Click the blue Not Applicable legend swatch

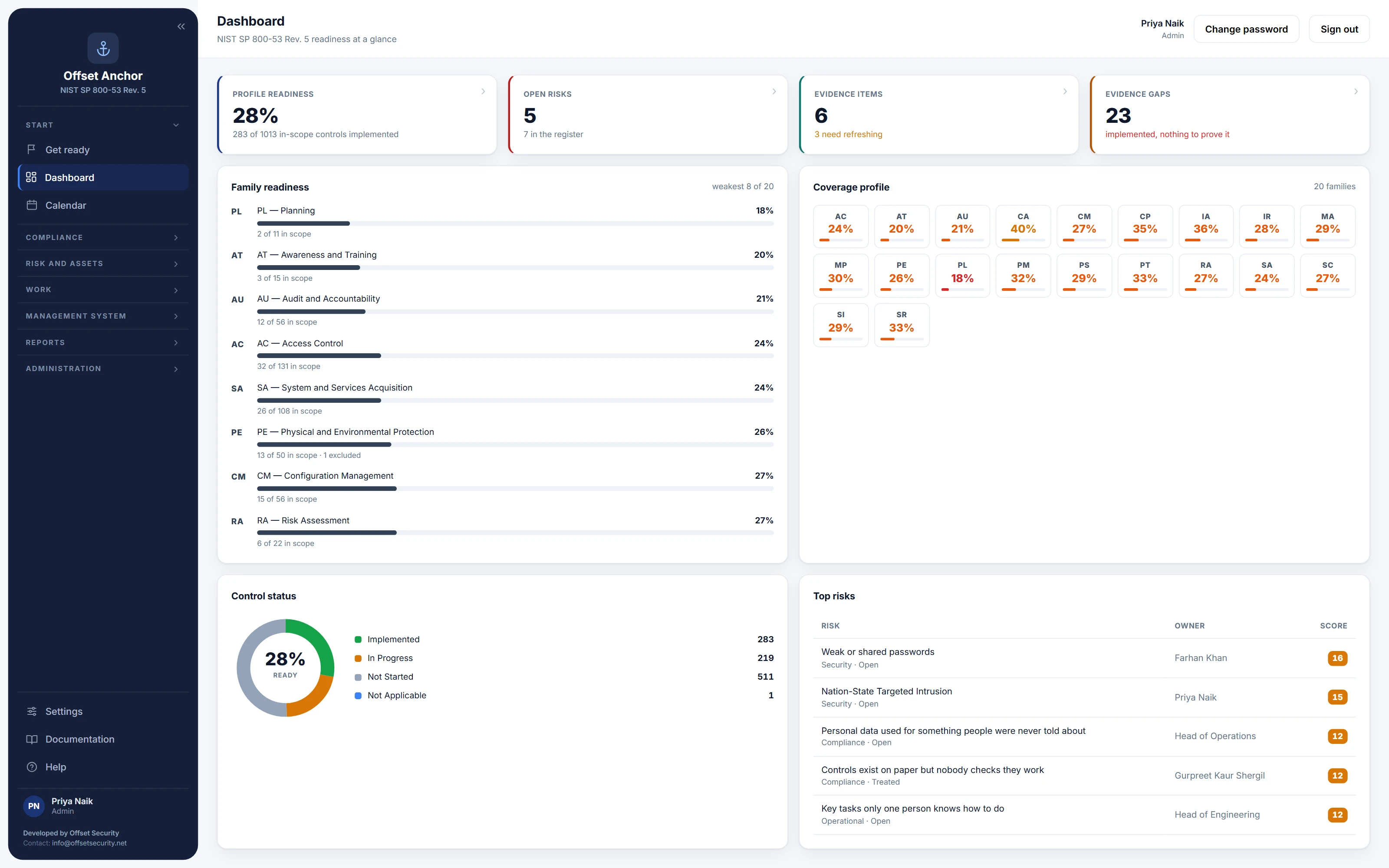pos(358,696)
